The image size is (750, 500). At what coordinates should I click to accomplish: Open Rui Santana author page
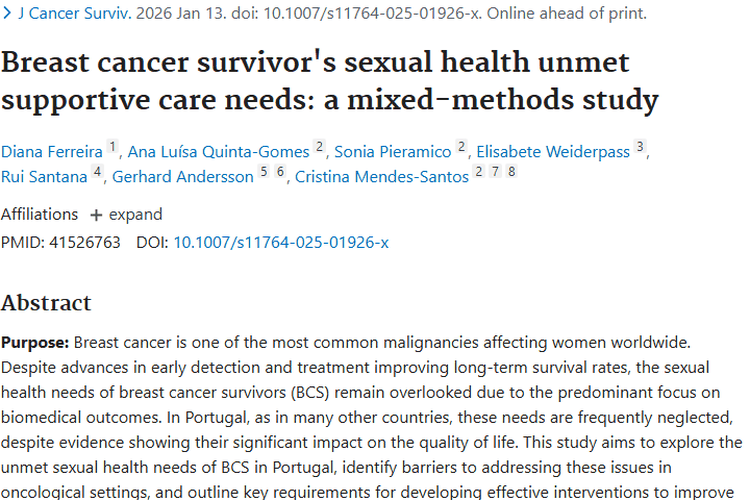click(45, 177)
